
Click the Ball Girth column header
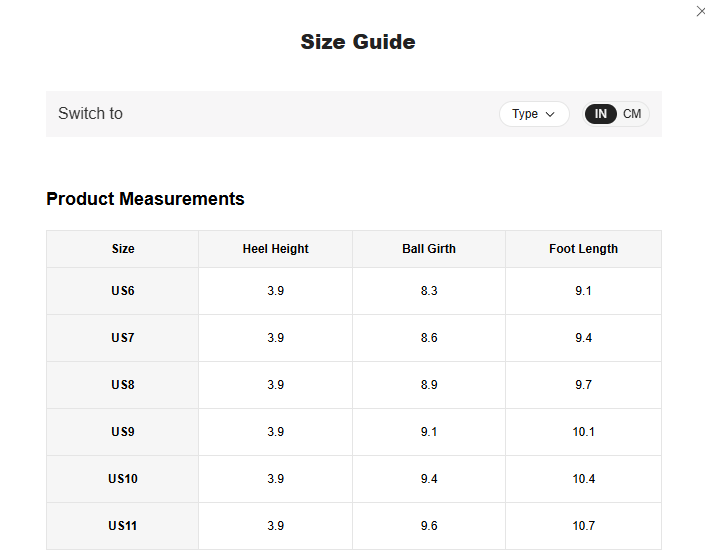click(x=429, y=249)
